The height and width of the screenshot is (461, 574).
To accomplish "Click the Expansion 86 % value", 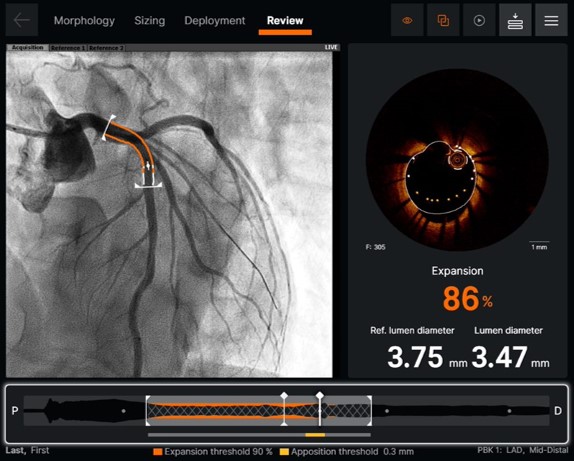I will [x=467, y=299].
